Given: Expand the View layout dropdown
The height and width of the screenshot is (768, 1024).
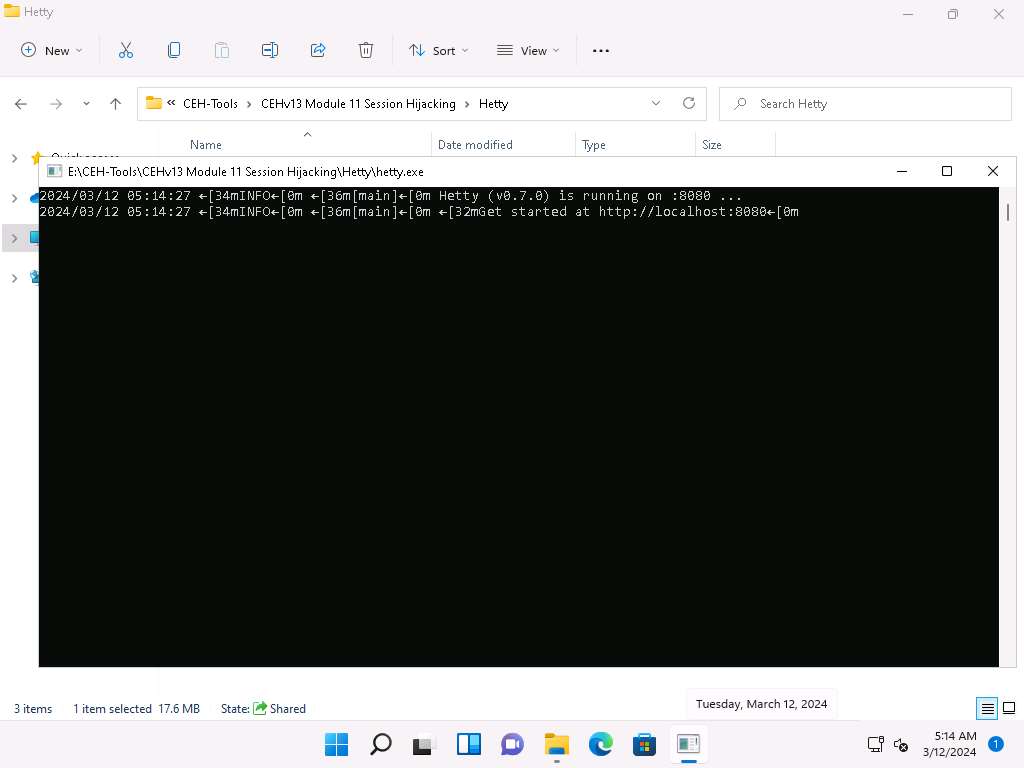Looking at the screenshot, I should (x=528, y=50).
